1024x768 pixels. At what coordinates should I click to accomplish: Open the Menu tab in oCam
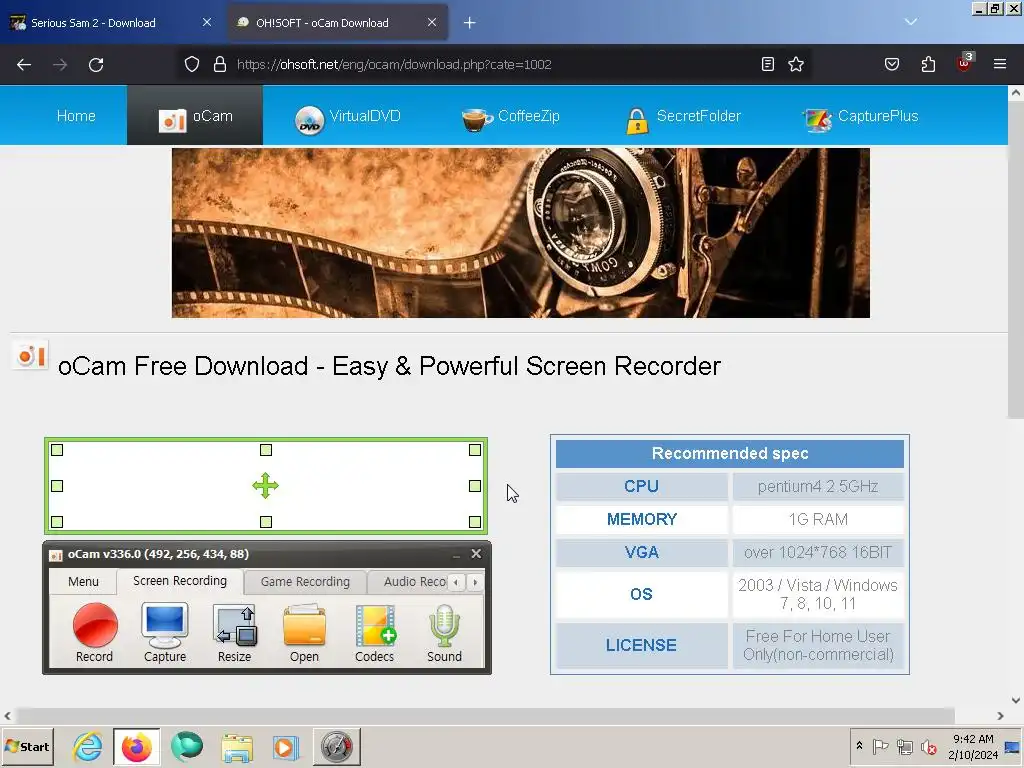(x=84, y=581)
